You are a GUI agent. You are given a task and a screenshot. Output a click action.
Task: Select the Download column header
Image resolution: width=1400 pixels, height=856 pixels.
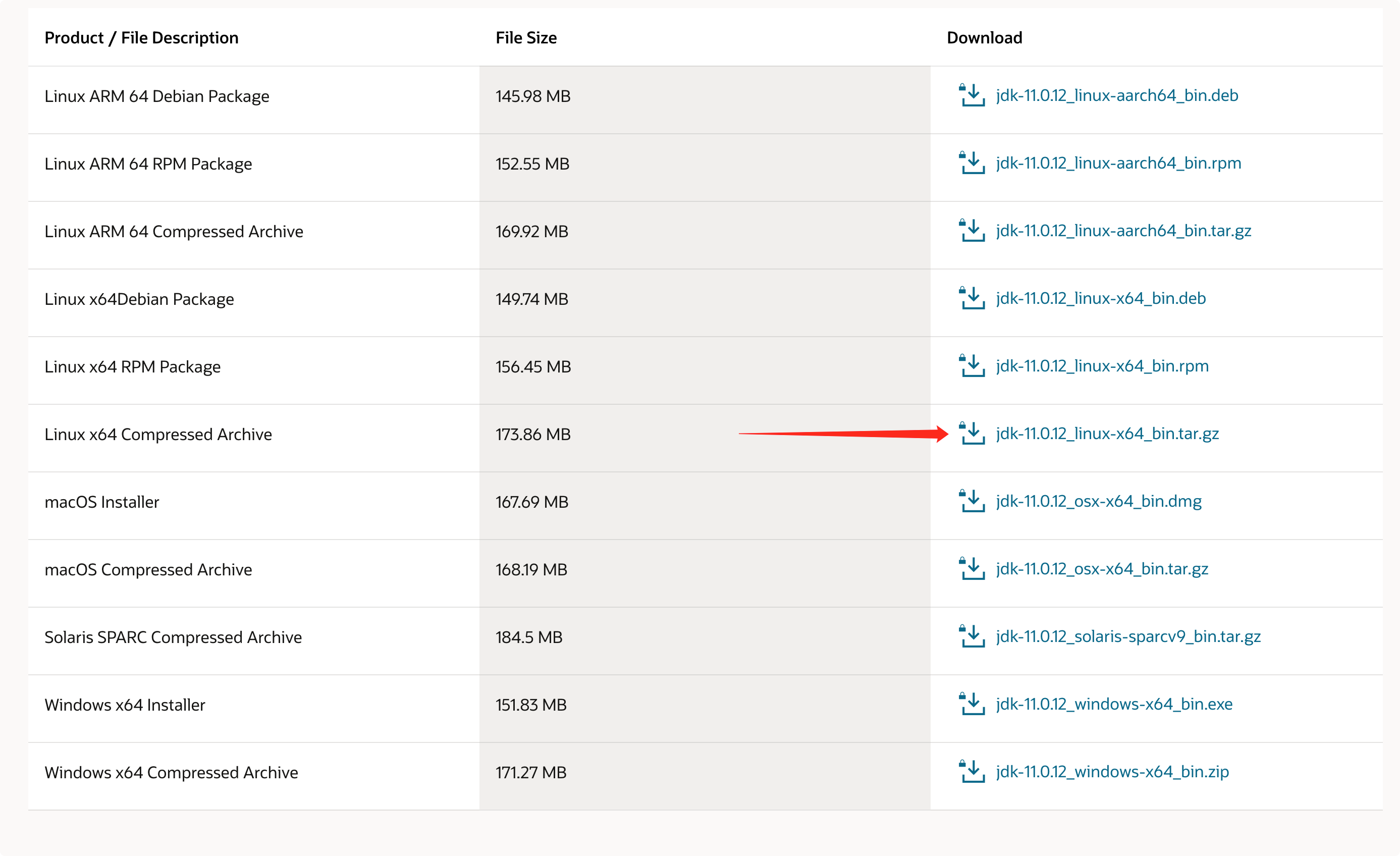(x=984, y=37)
